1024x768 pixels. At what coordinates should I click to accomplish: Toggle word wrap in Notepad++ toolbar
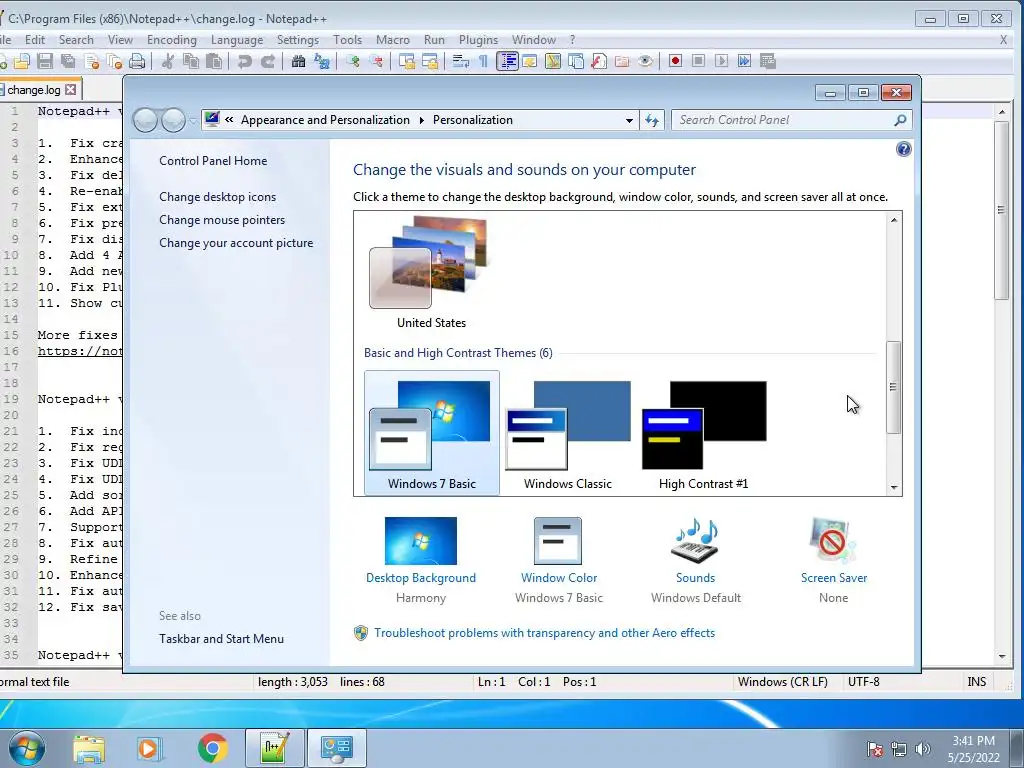tap(460, 61)
